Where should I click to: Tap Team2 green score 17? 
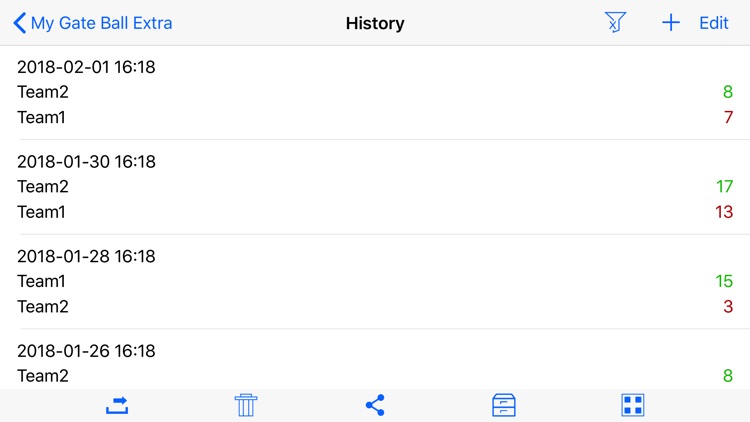tap(724, 187)
